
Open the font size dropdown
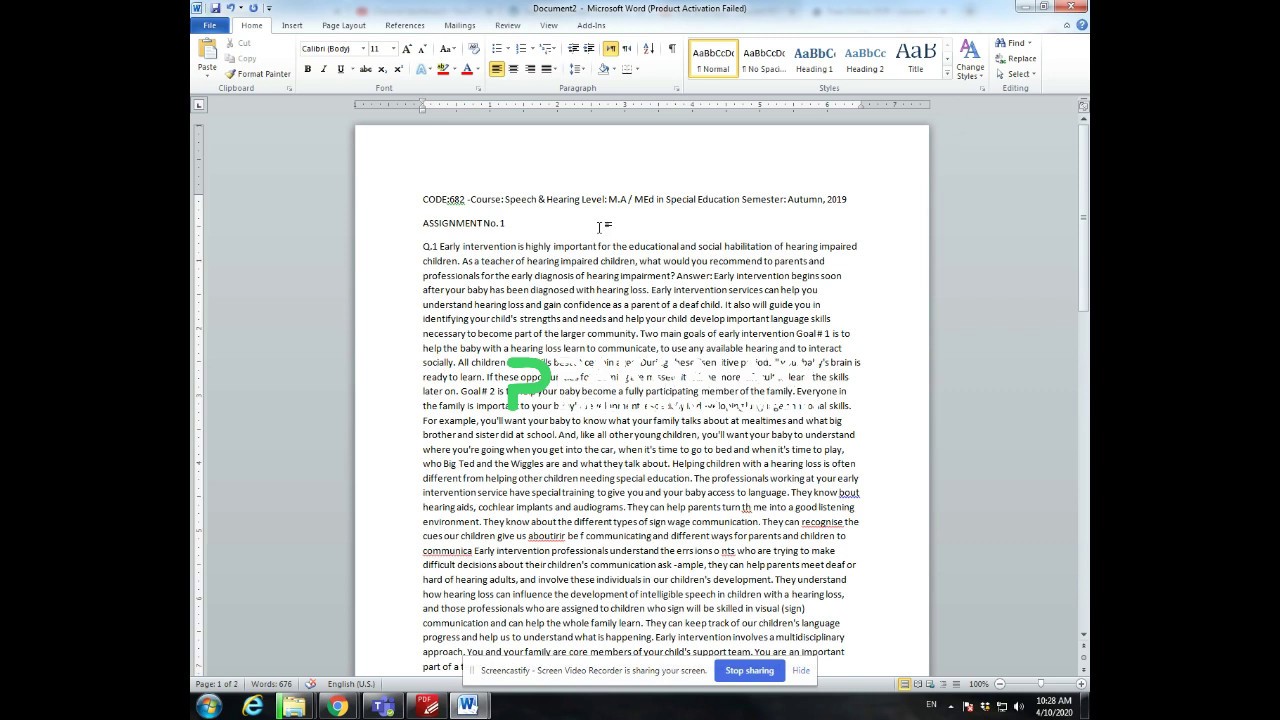[393, 49]
